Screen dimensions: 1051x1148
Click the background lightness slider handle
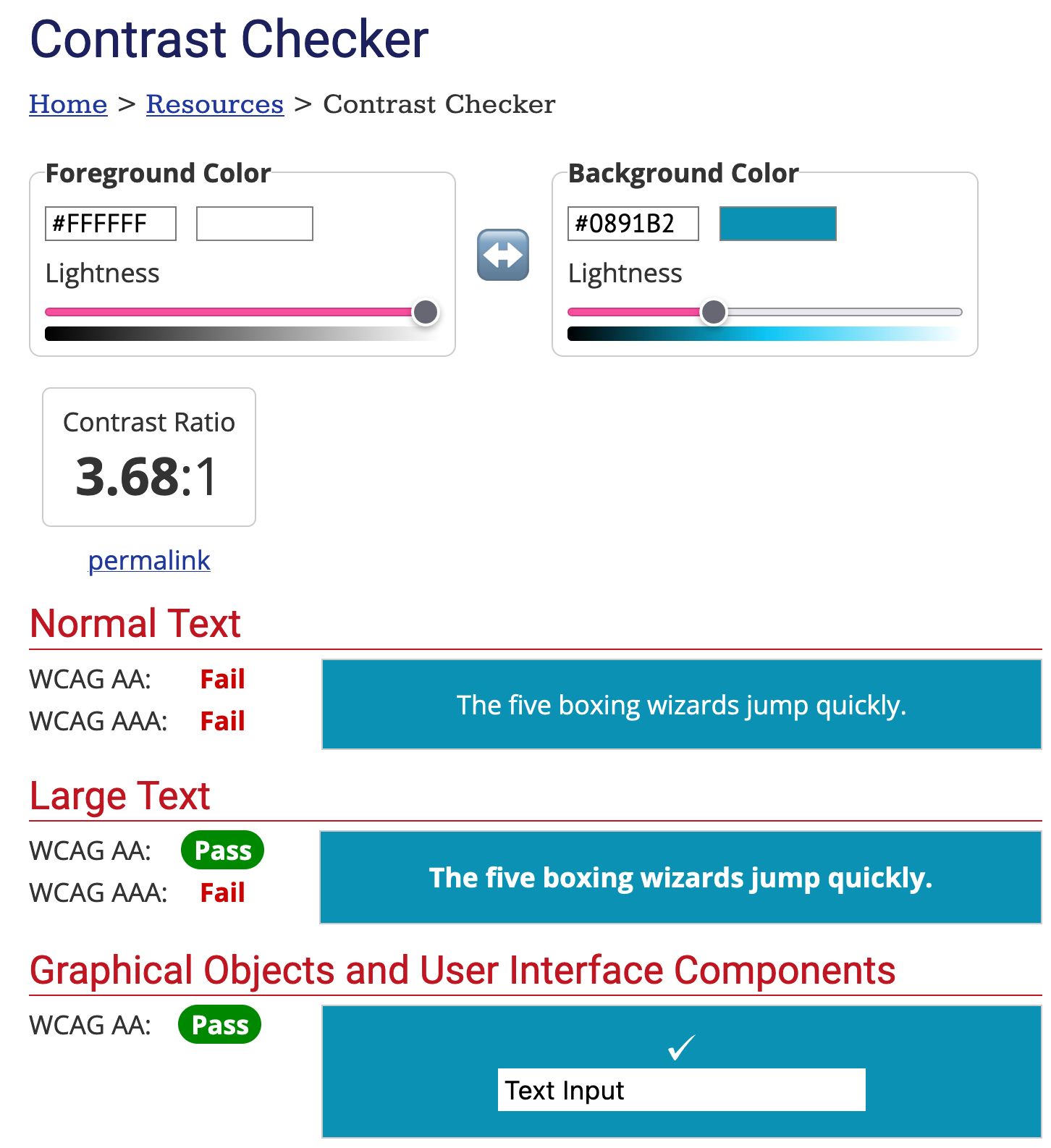714,312
